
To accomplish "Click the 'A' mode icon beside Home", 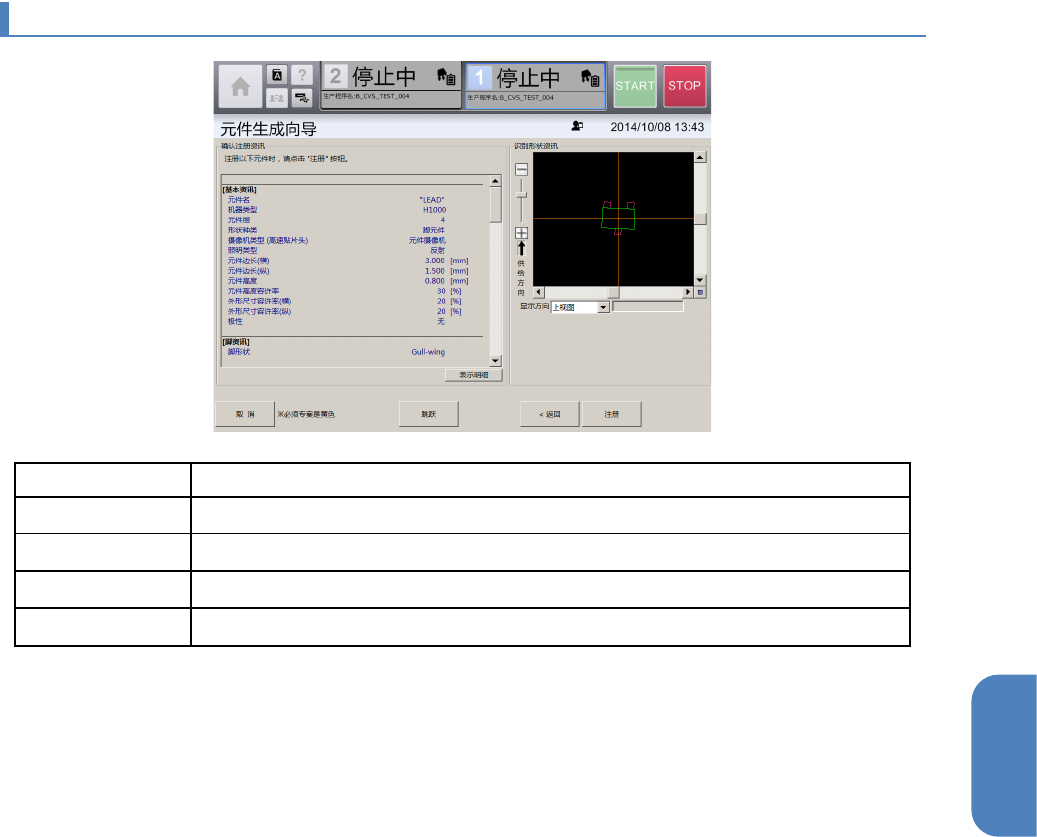I will 277,75.
